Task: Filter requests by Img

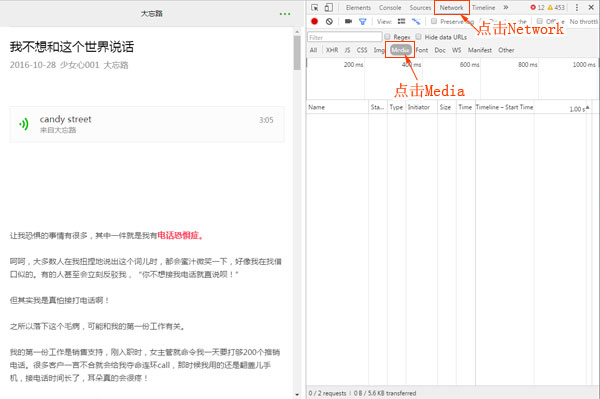Action: pos(379,50)
